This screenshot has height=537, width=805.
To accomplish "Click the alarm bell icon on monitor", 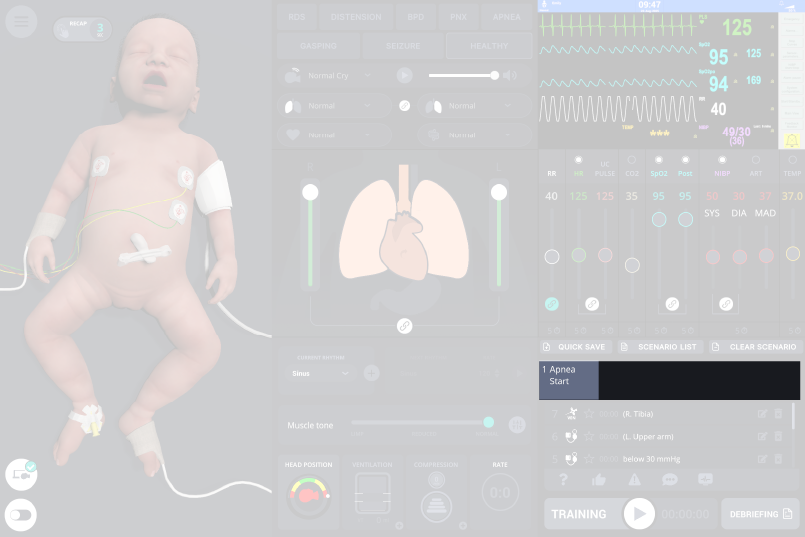I will 792,141.
